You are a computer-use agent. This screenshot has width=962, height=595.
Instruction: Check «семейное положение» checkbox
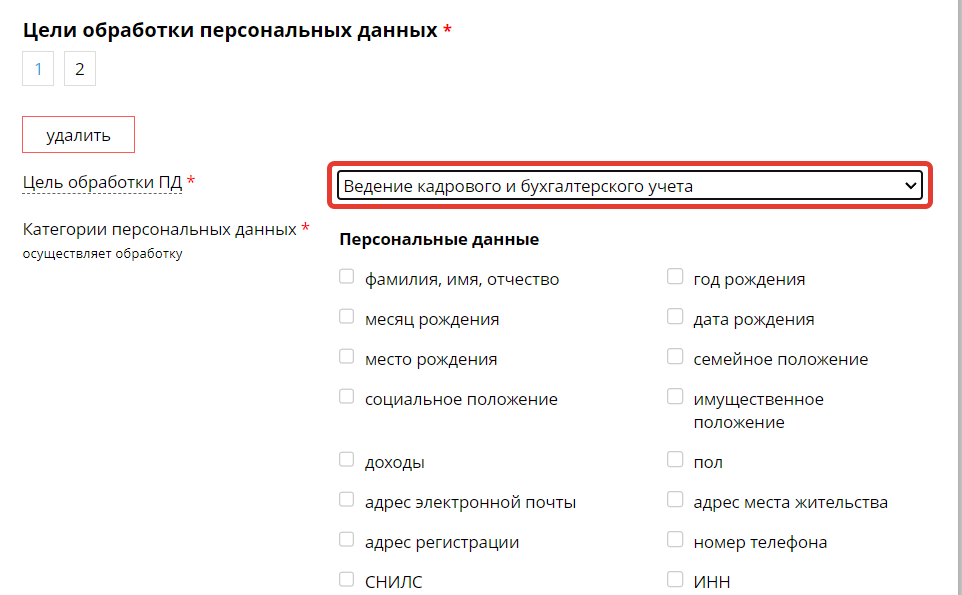pos(675,354)
